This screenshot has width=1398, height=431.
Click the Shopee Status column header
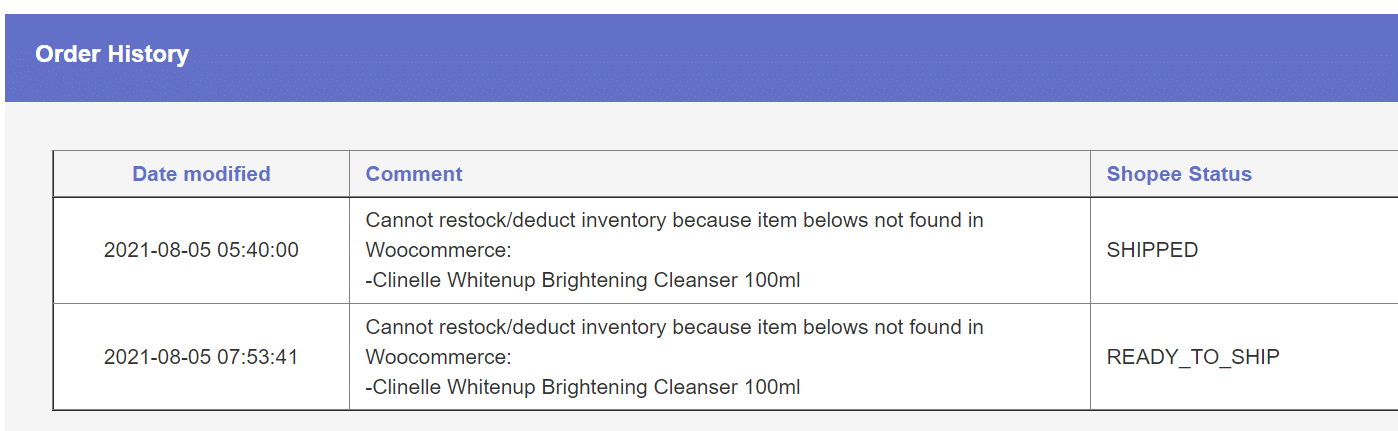pyautogui.click(x=1179, y=174)
